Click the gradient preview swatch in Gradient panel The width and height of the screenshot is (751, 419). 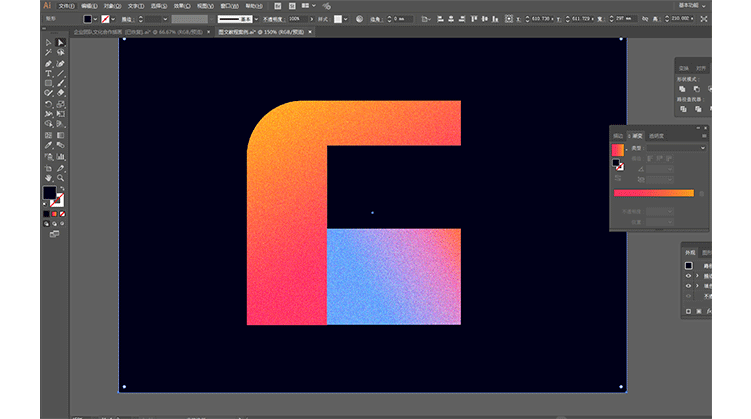[617, 149]
